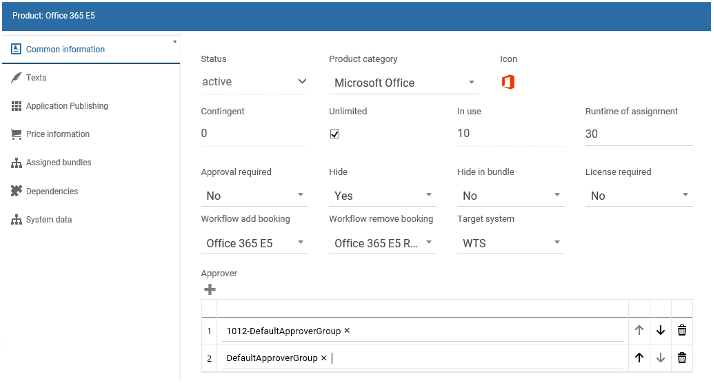Open the Common information tab

(x=91, y=49)
